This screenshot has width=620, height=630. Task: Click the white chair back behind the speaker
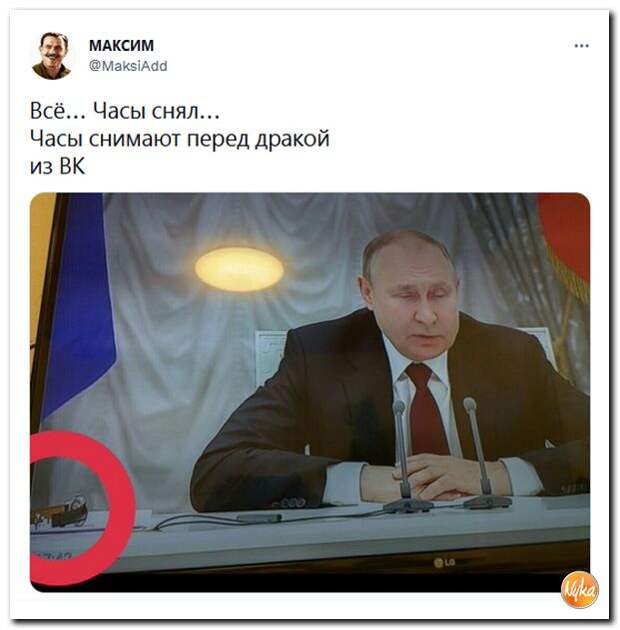270,358
